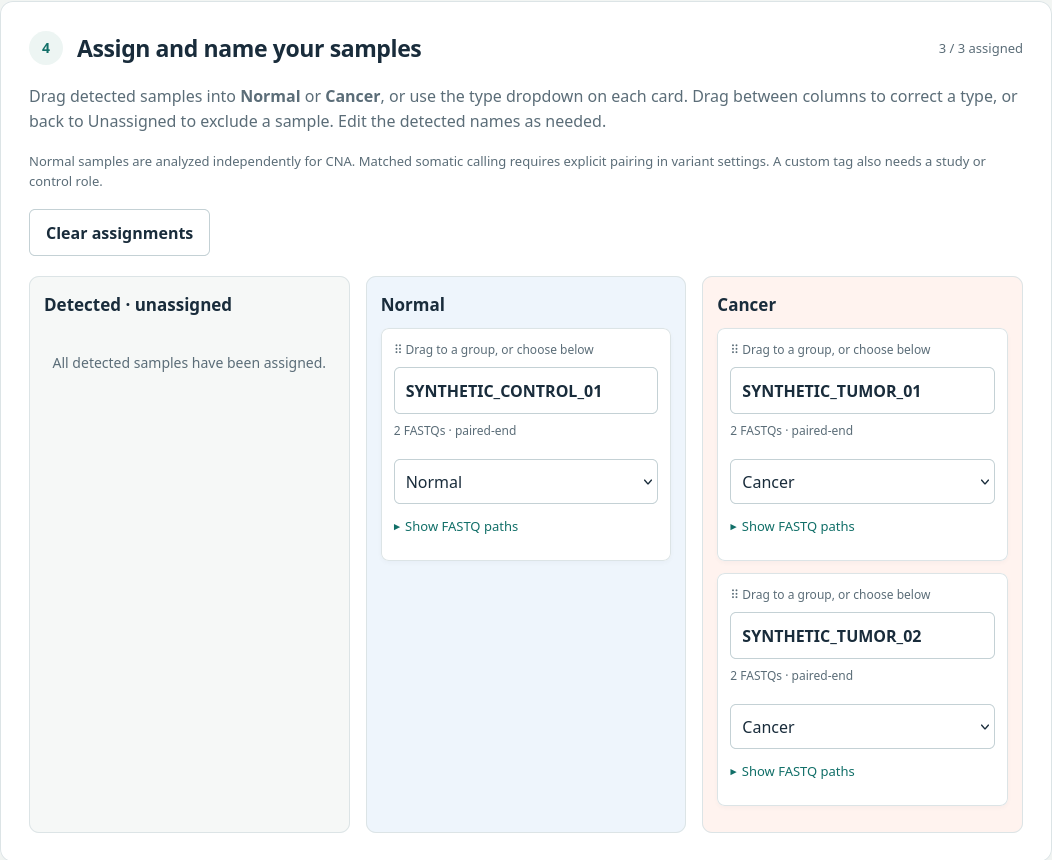Click 'All detected samples have been assigned.' message
Viewport: 1052px width, 860px height.
pos(189,363)
